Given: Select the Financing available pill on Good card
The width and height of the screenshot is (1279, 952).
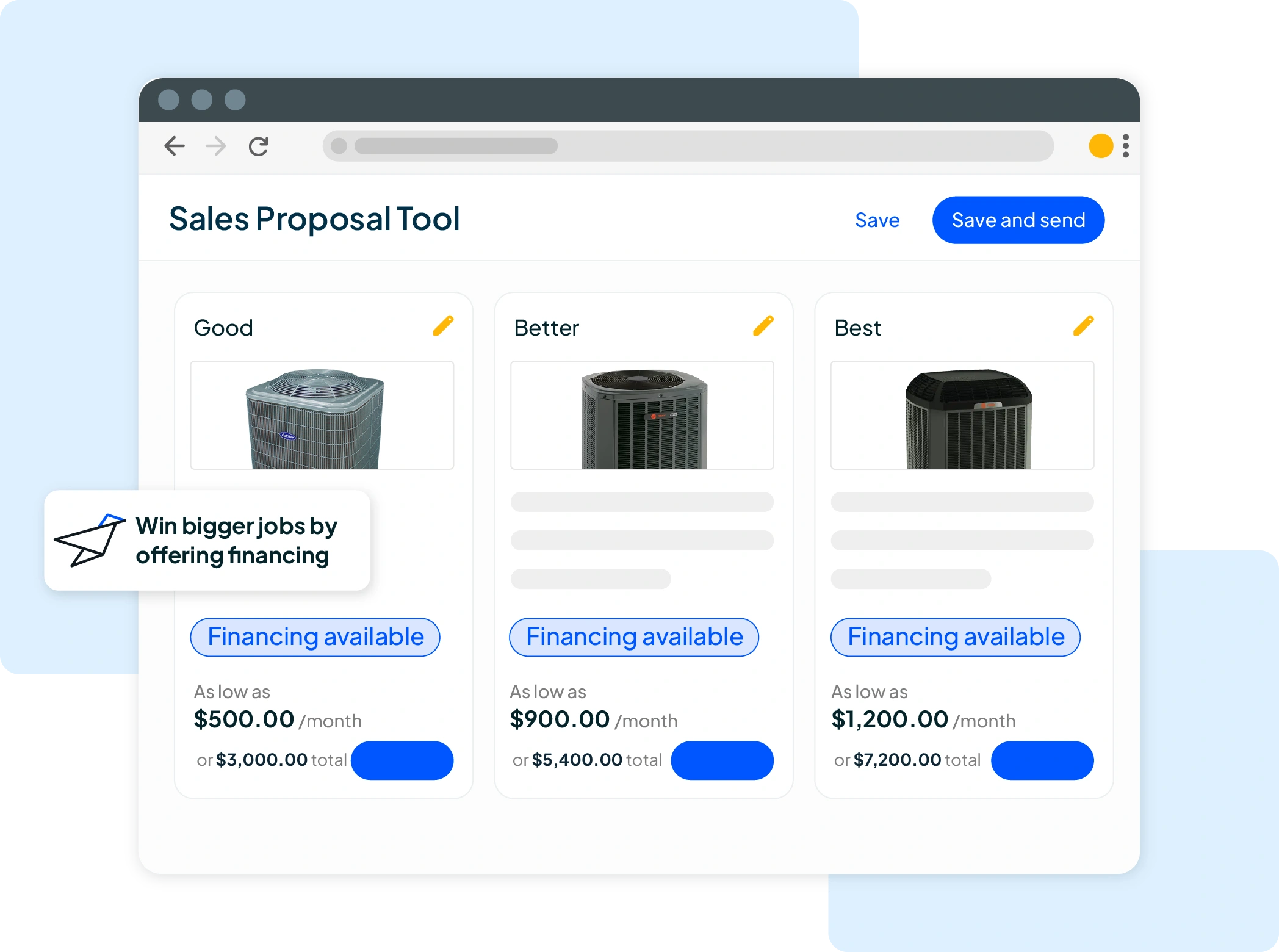Looking at the screenshot, I should click(x=315, y=636).
